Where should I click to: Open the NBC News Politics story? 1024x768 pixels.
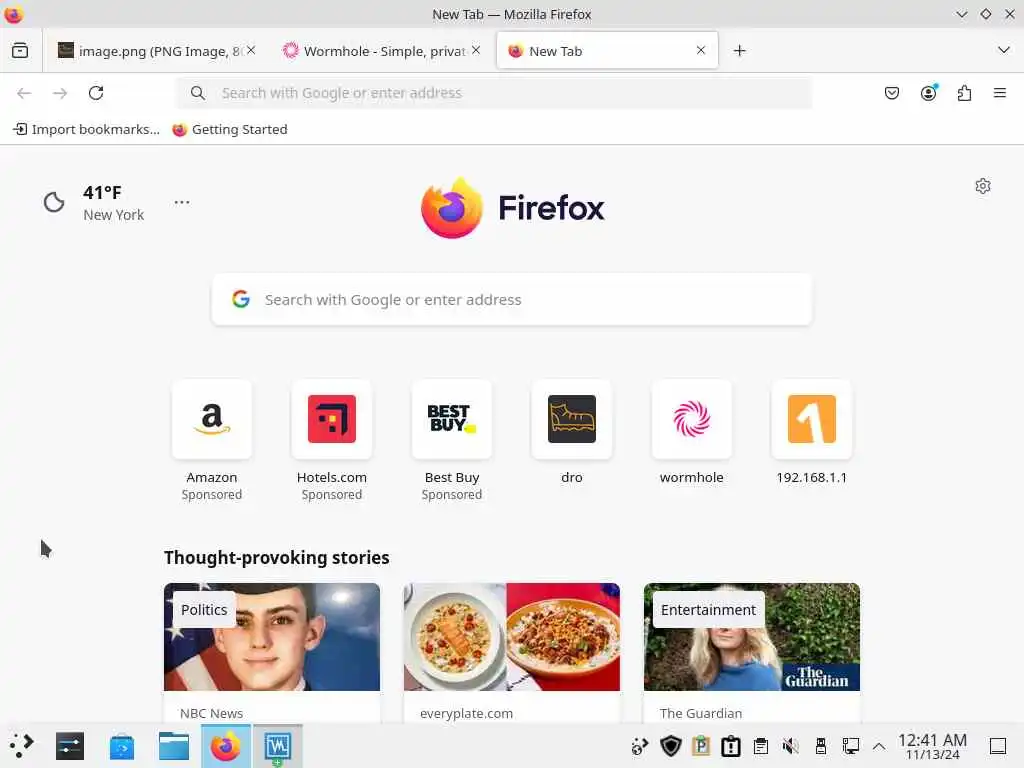click(272, 652)
